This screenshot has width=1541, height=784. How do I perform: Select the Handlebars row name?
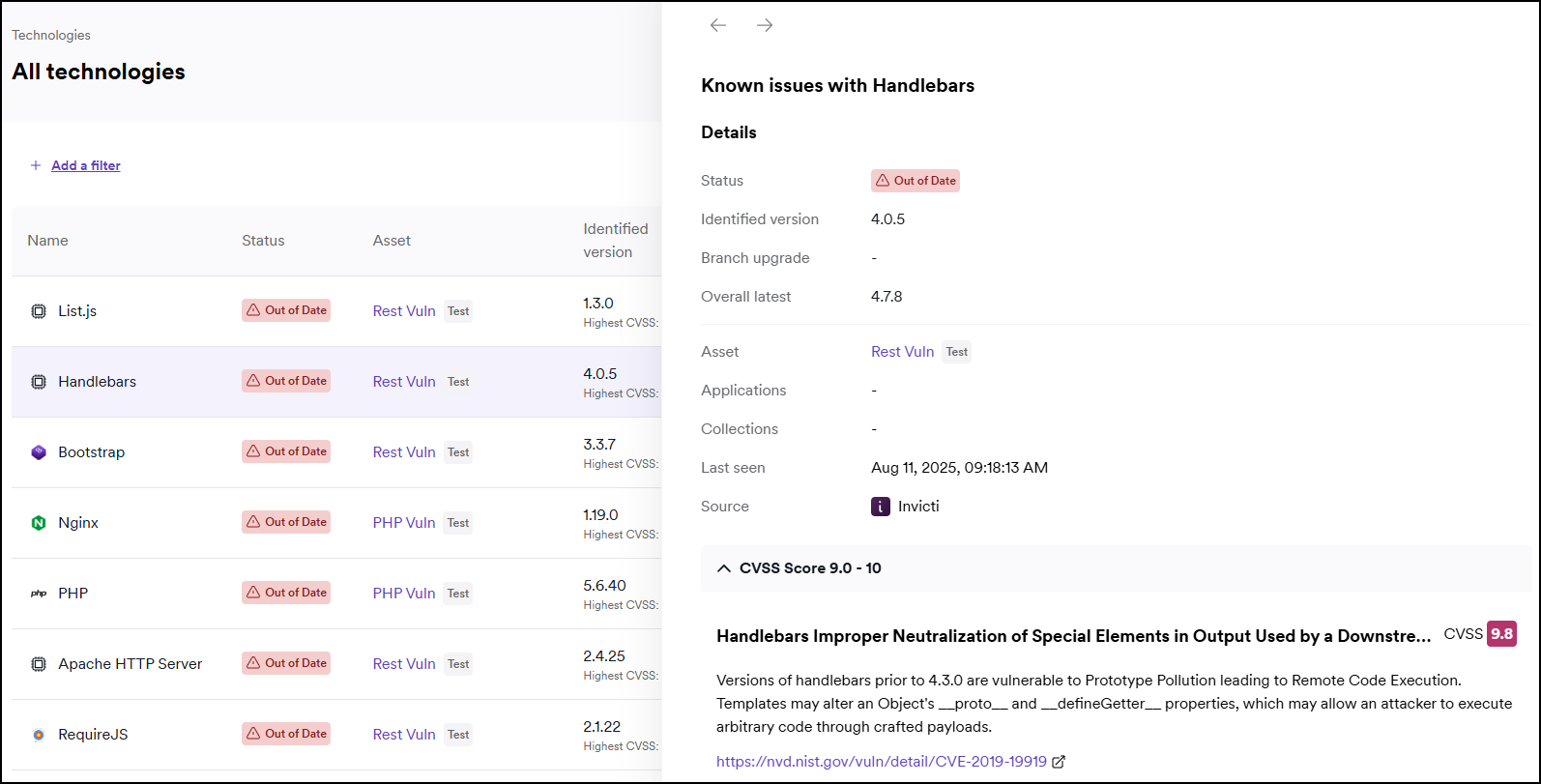[97, 382]
